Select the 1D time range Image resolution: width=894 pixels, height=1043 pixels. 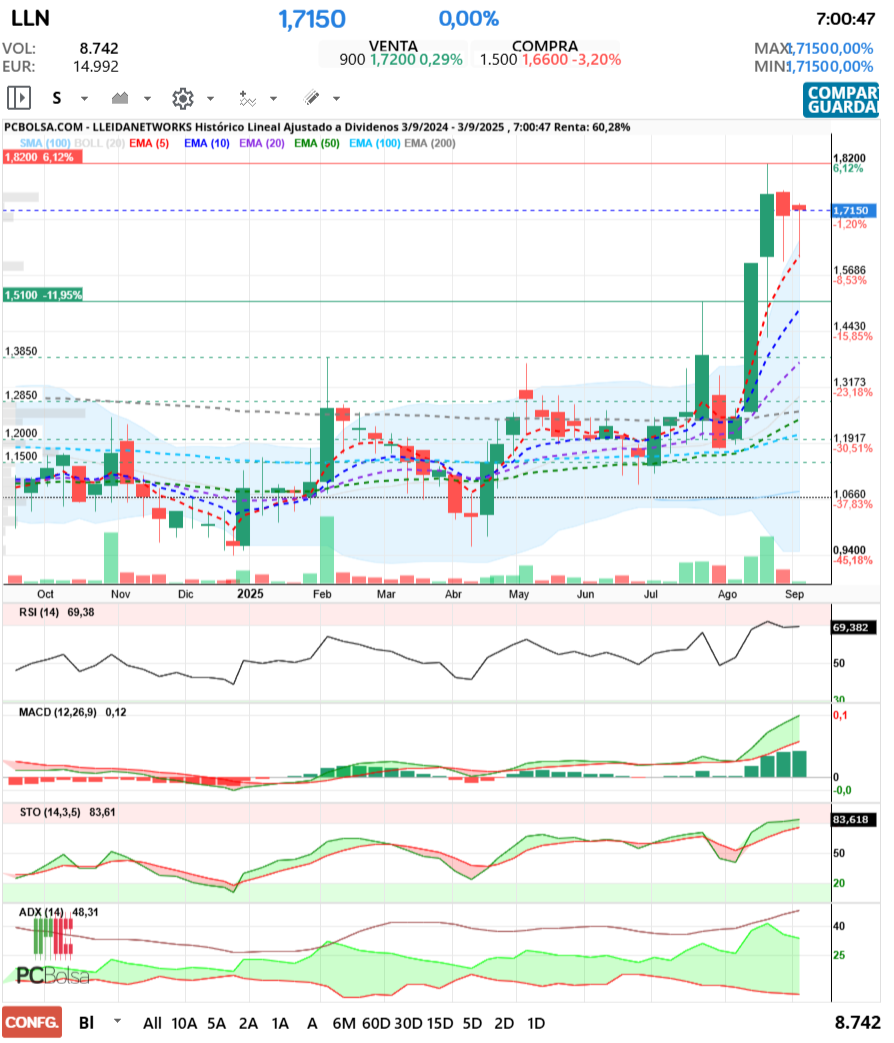pos(536,1023)
